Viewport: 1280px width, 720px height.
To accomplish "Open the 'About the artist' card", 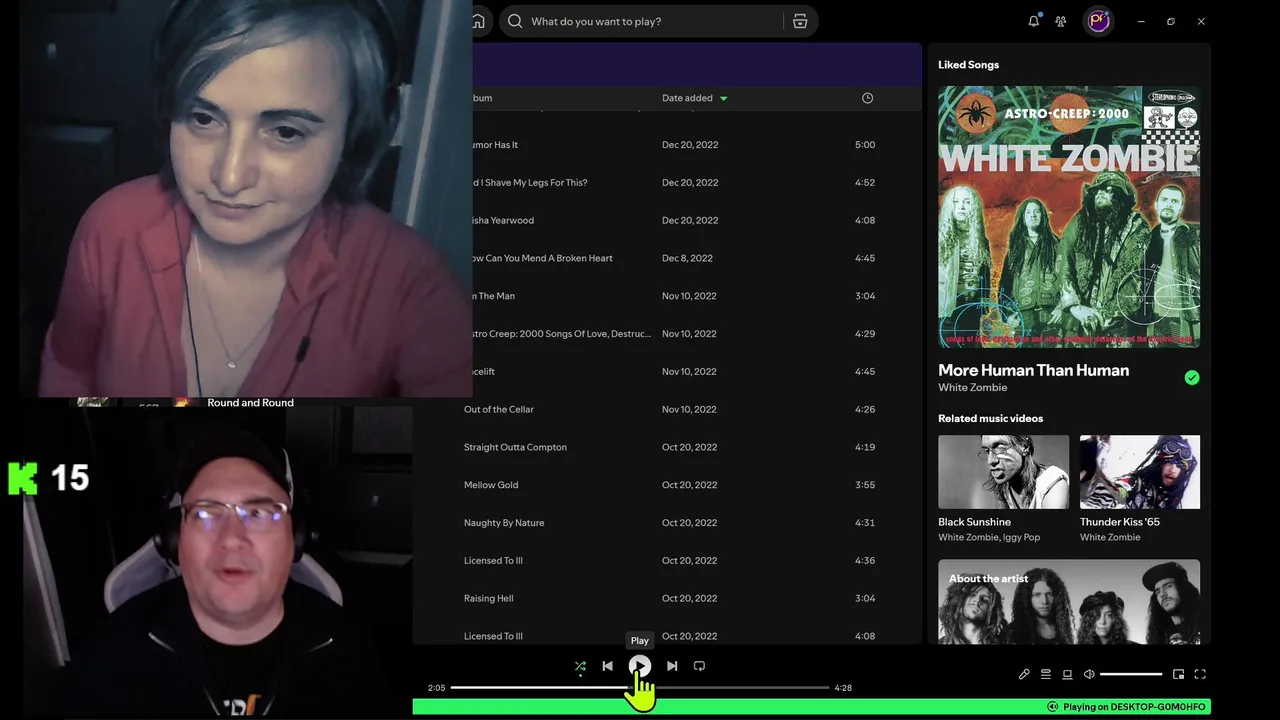I will pyautogui.click(x=1069, y=602).
